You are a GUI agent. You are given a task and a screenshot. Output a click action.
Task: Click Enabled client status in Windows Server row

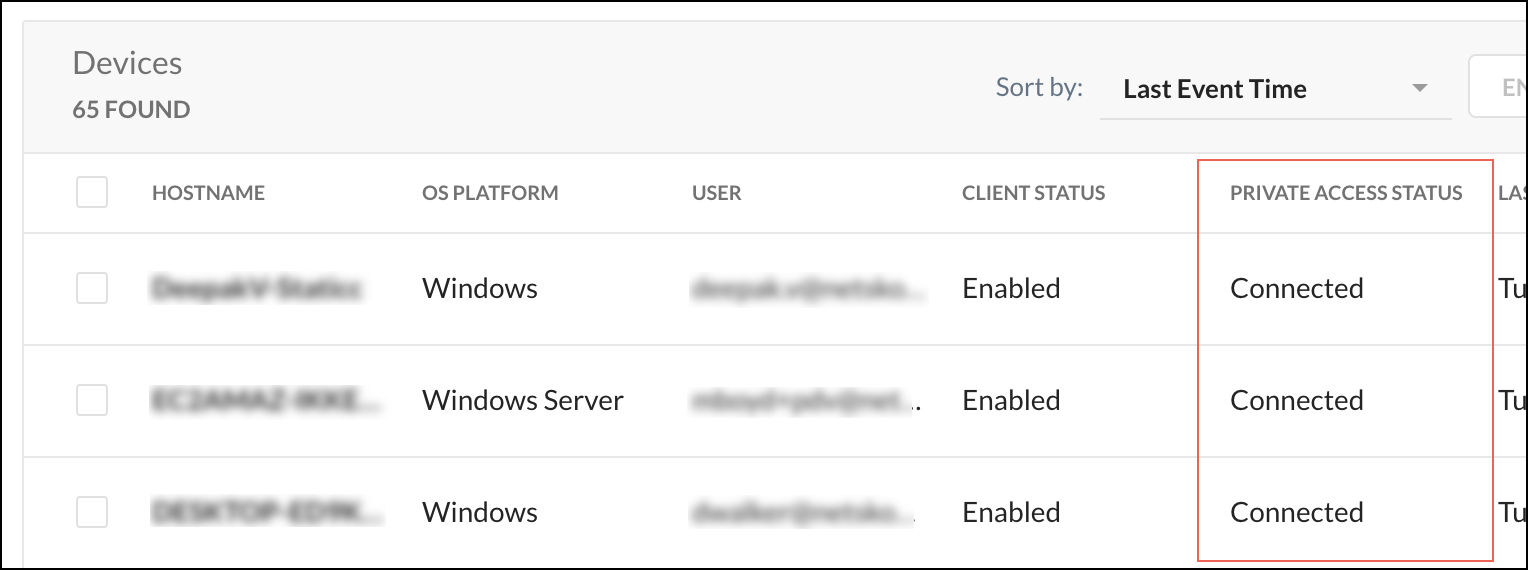tap(1011, 401)
